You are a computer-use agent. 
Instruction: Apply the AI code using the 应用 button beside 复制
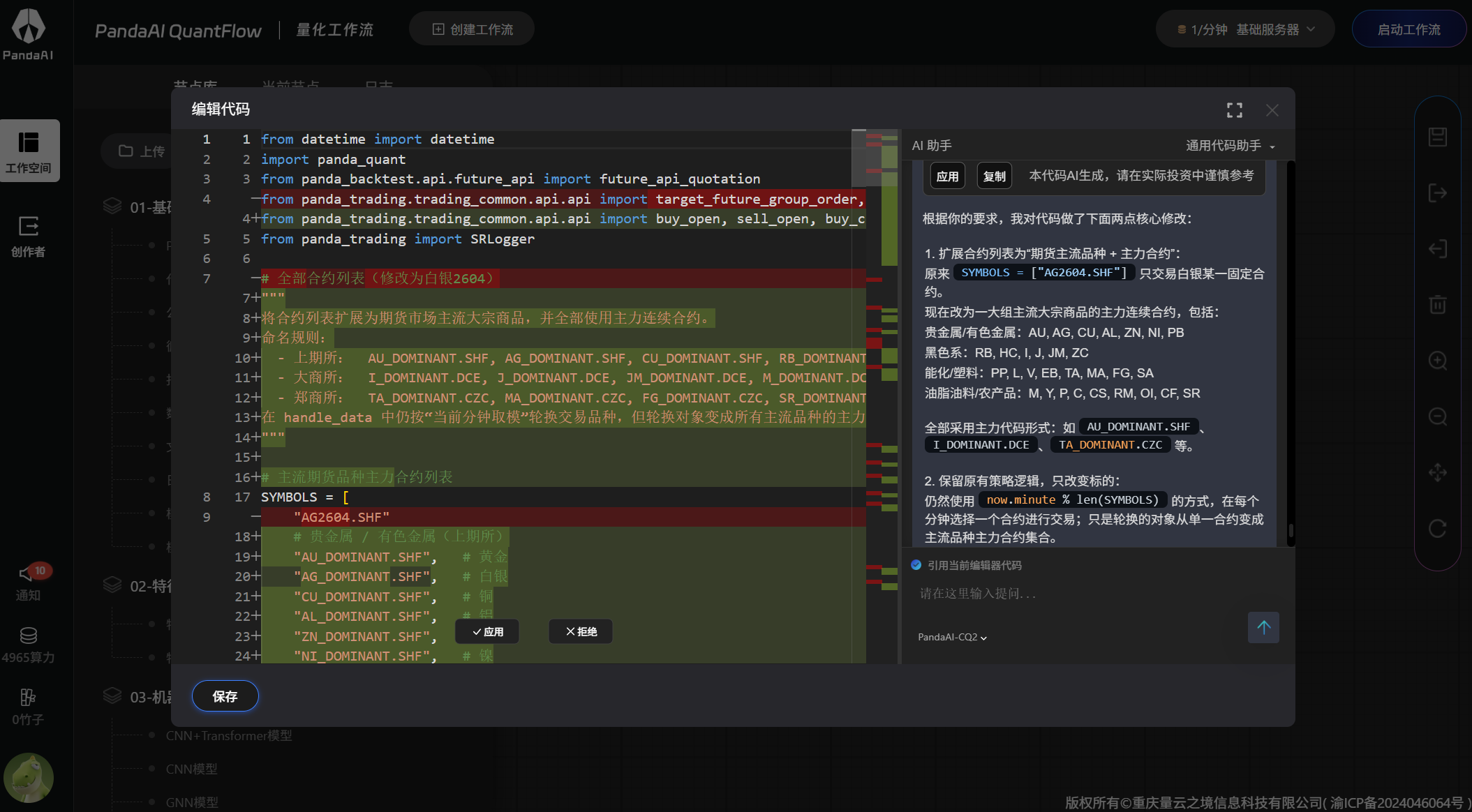pyautogui.click(x=947, y=176)
